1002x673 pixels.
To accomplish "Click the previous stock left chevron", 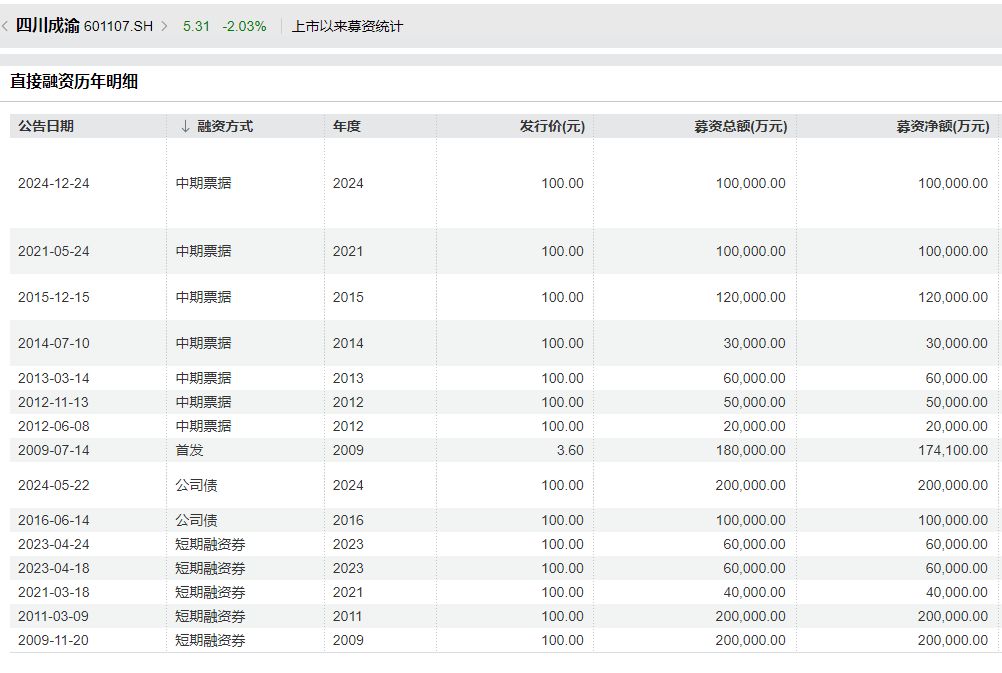I will [x=5, y=26].
